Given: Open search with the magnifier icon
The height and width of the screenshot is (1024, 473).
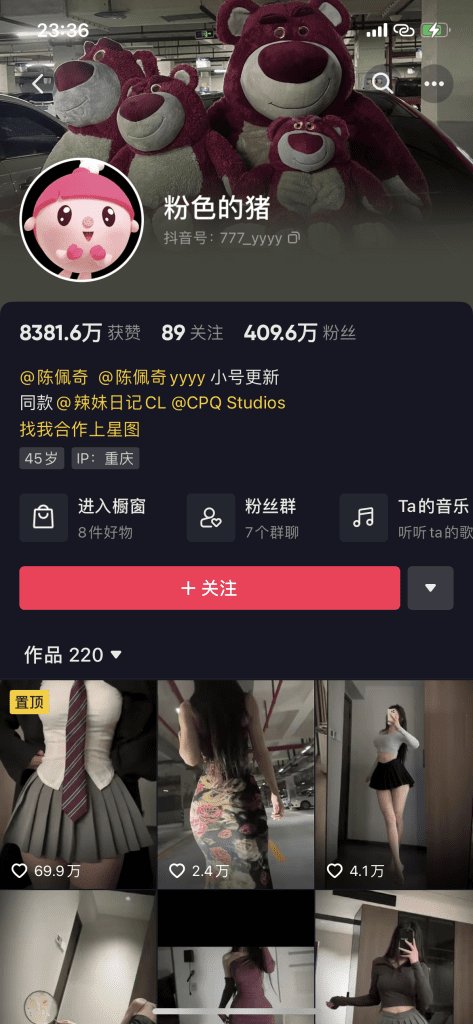Looking at the screenshot, I should (x=382, y=83).
